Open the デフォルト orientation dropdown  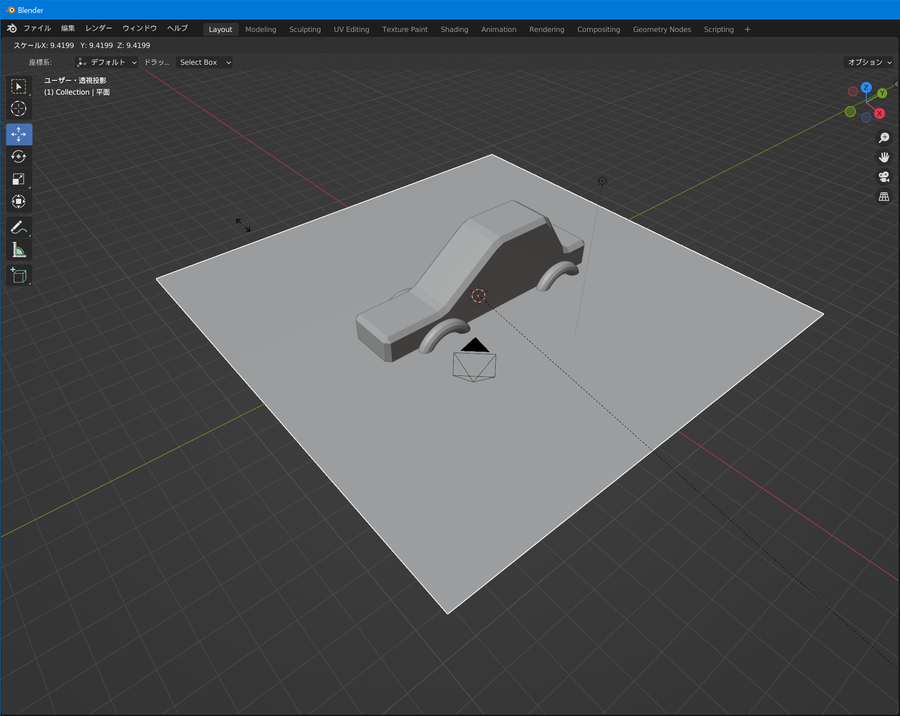pyautogui.click(x=108, y=62)
